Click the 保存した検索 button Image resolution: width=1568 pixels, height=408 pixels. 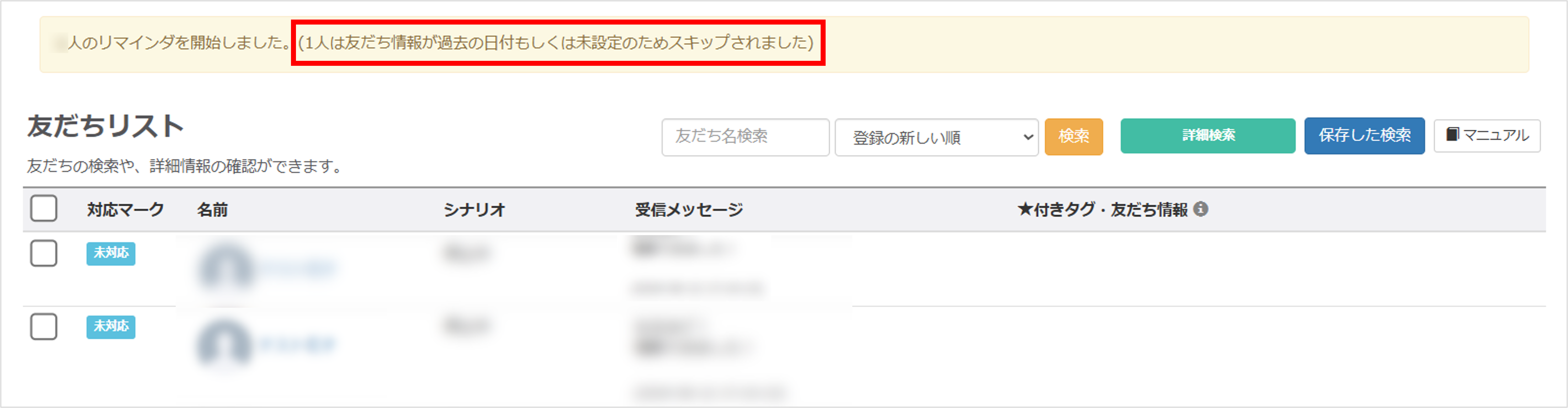1364,136
